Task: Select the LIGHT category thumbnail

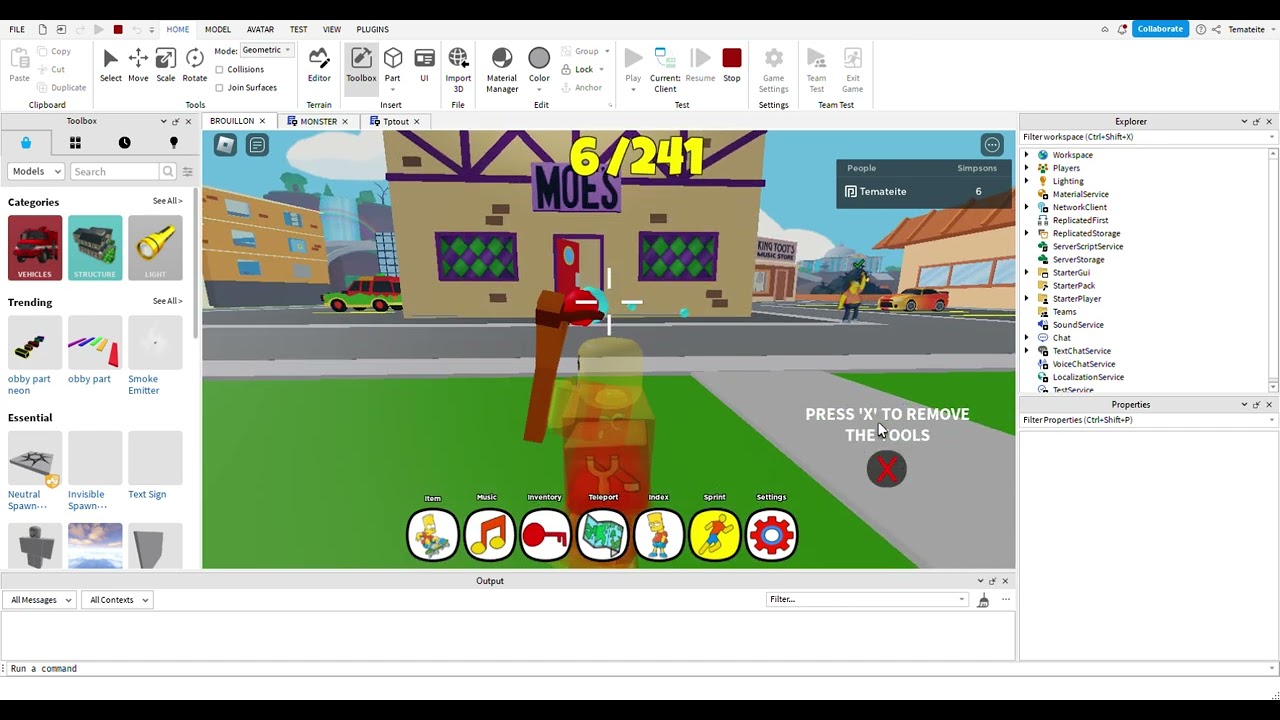Action: (155, 248)
